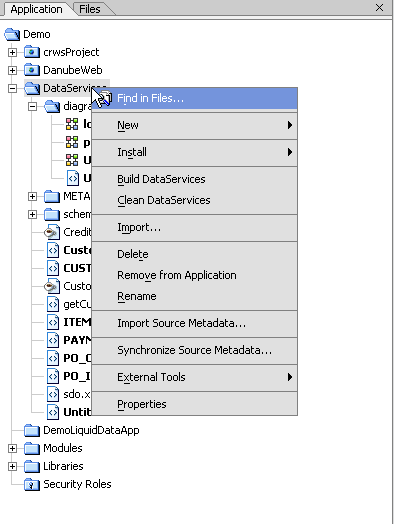Image resolution: width=394 pixels, height=524 pixels.
Task: Click the DemoLiquidDataApp folder icon
Action: [x=32, y=430]
